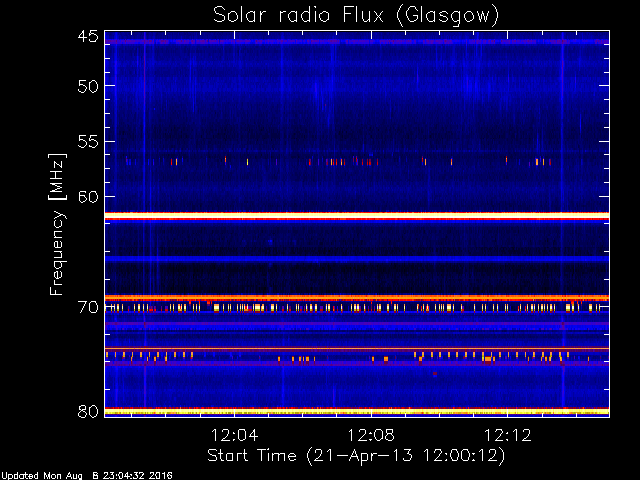This screenshot has width=640, height=480.
Task: Click the 12:04 time label
Action: (x=234, y=435)
